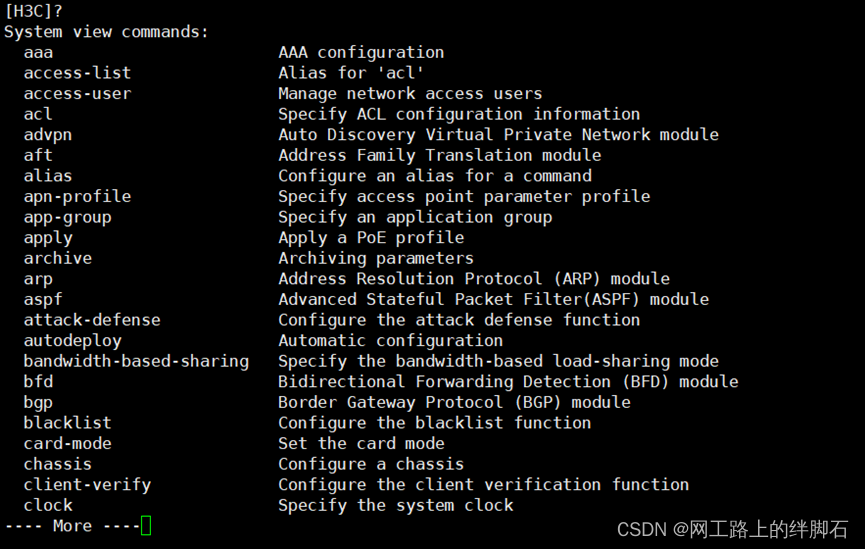This screenshot has width=865, height=549.
Task: Click the 'chassis' command entry
Action: 58,465
